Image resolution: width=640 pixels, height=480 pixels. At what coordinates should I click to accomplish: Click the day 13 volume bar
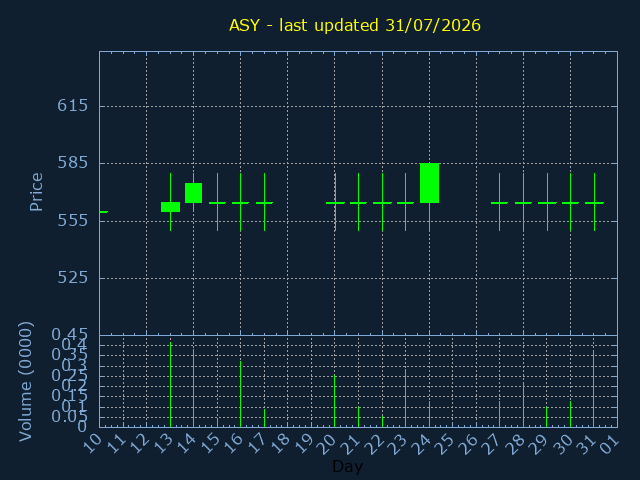point(170,384)
